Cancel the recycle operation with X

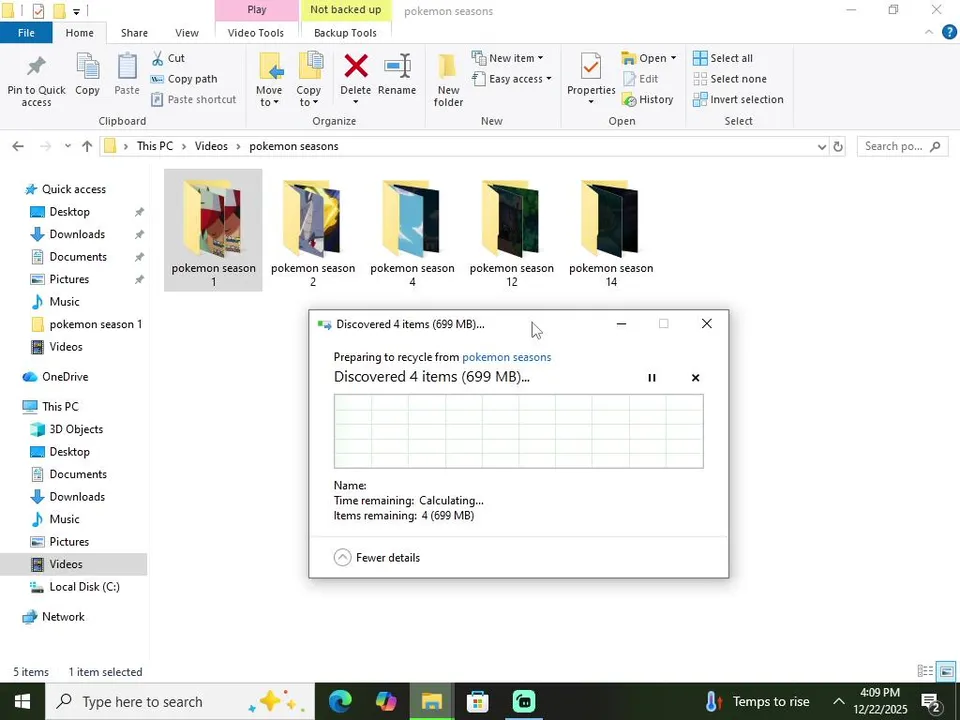696,378
